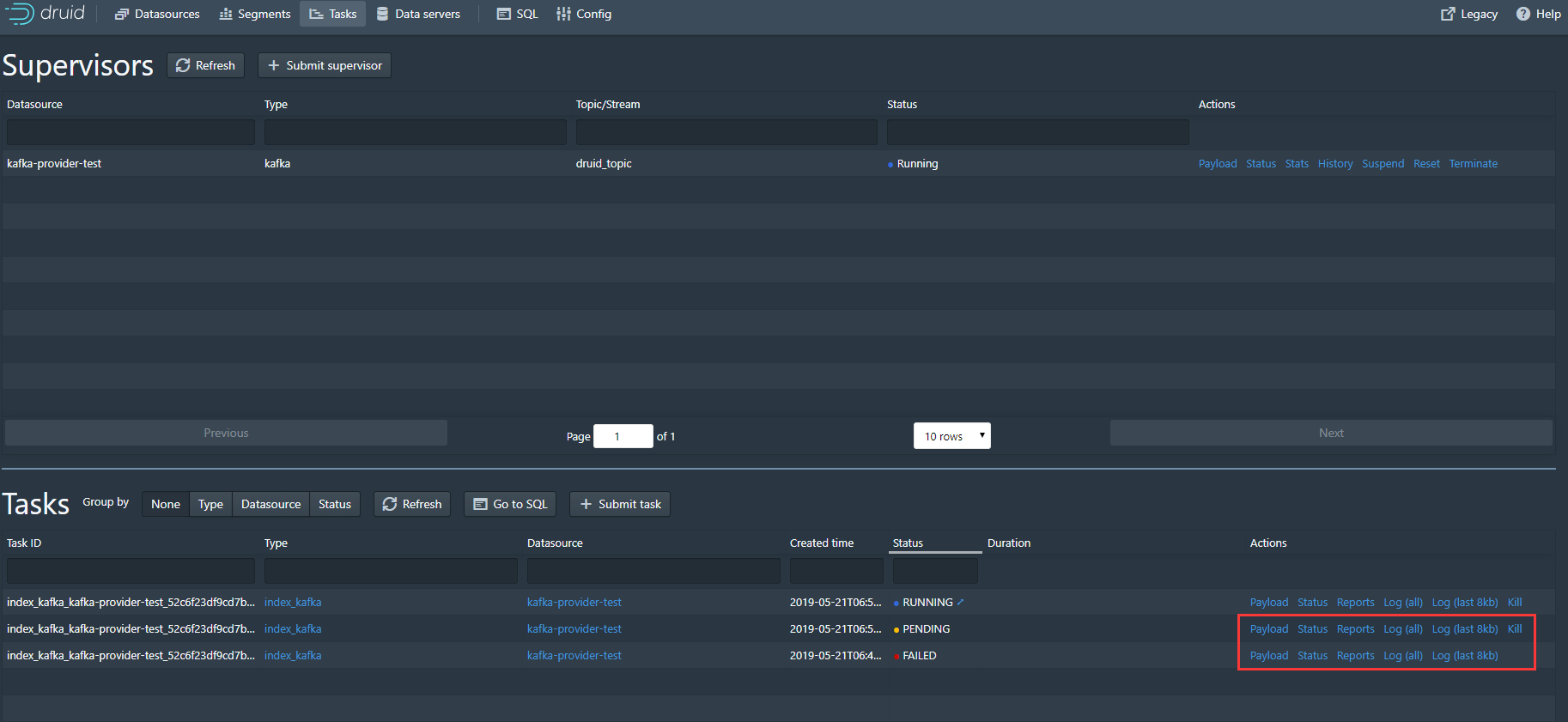
Task: Open the SQL view
Action: pos(518,14)
